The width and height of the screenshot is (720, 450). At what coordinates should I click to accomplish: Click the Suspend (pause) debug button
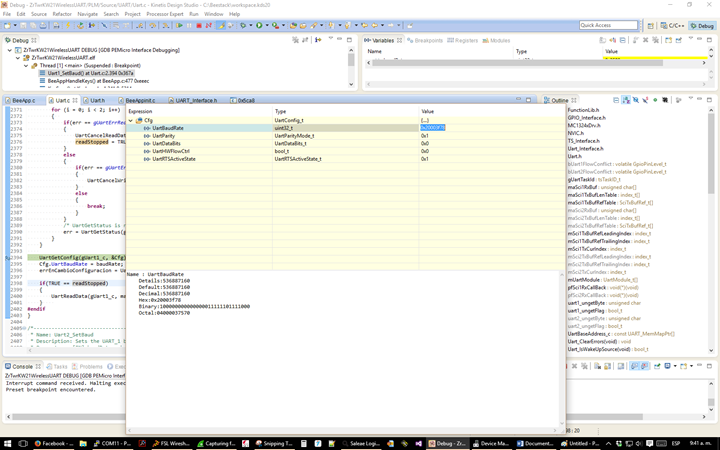click(189, 26)
